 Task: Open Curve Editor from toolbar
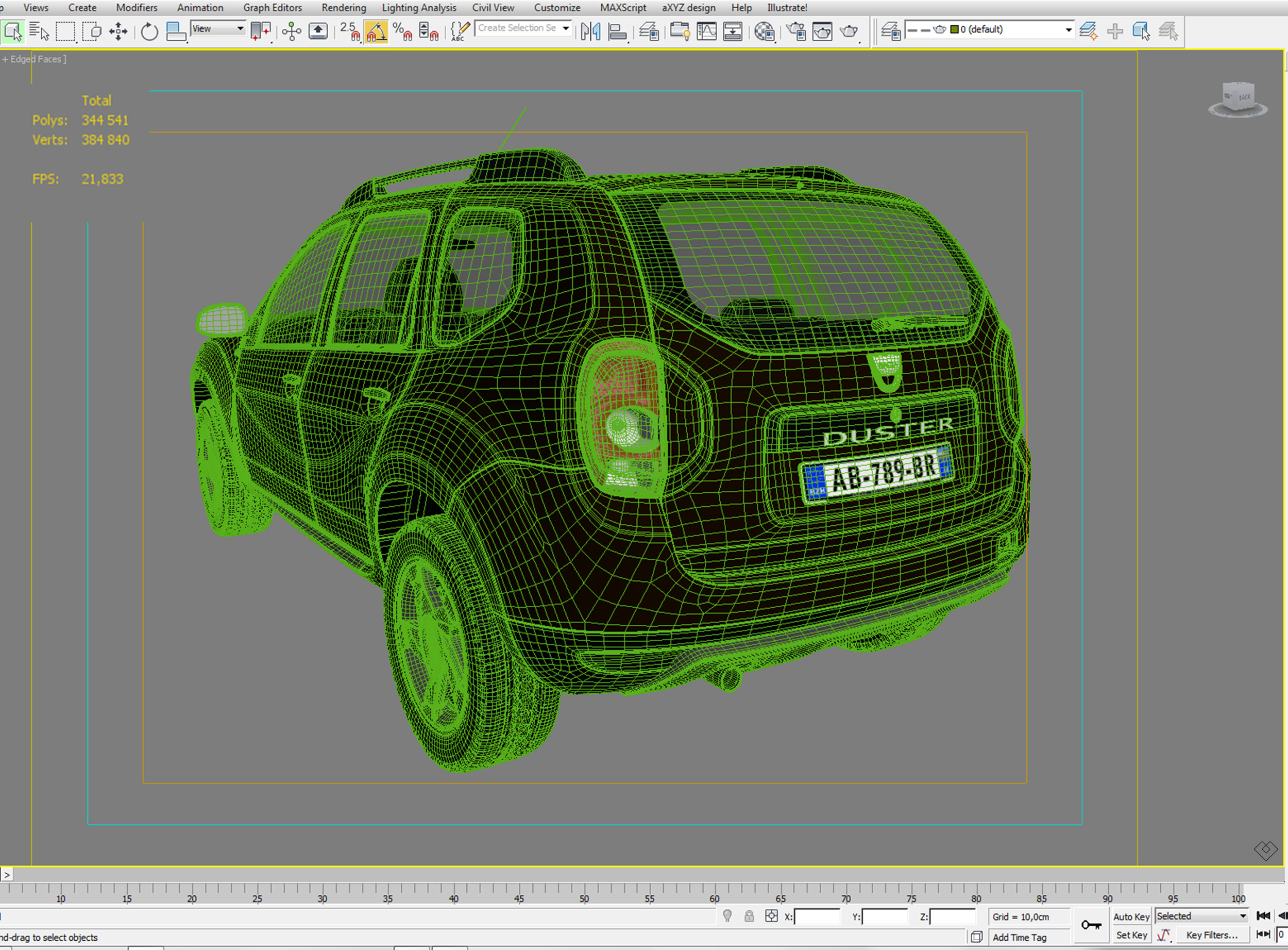click(706, 31)
